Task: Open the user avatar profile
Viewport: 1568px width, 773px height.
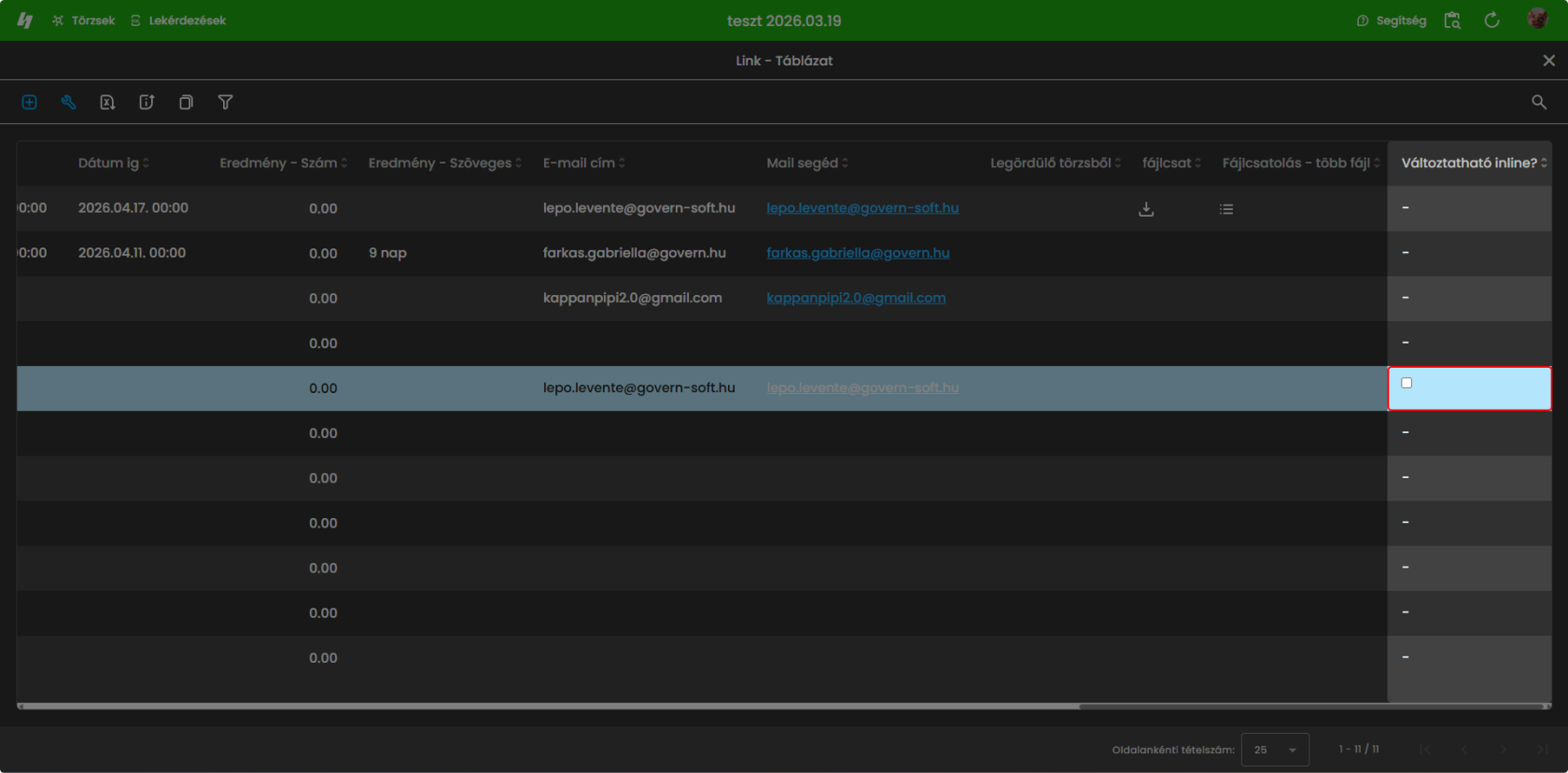Action: [1537, 20]
